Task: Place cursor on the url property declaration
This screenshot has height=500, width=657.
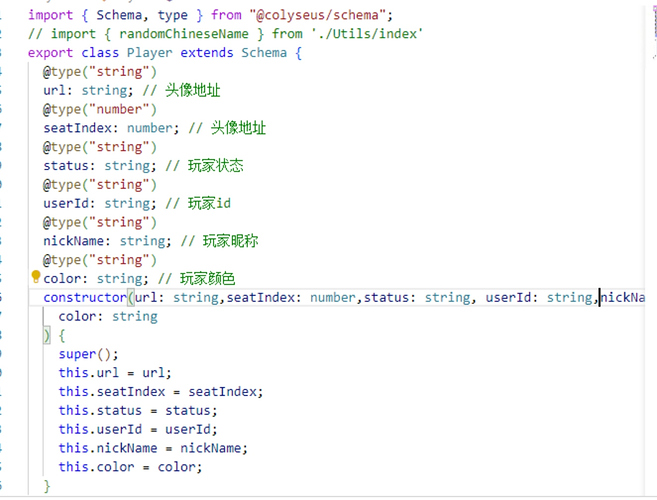Action: [x=55, y=90]
